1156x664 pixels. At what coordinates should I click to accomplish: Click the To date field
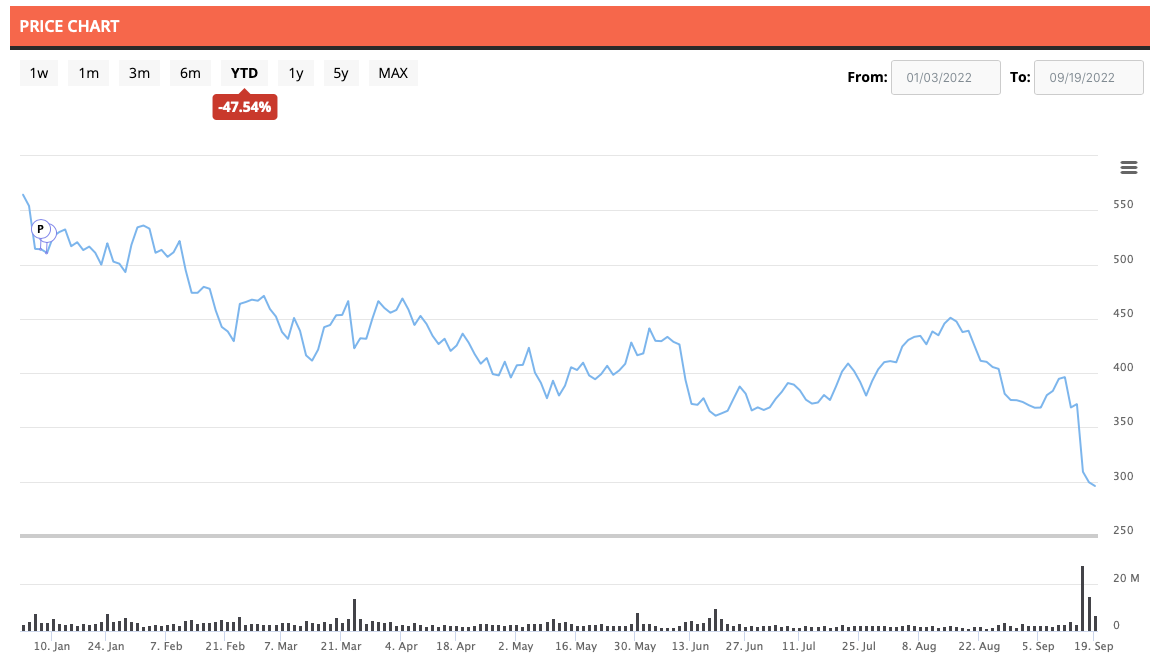(x=1088, y=77)
